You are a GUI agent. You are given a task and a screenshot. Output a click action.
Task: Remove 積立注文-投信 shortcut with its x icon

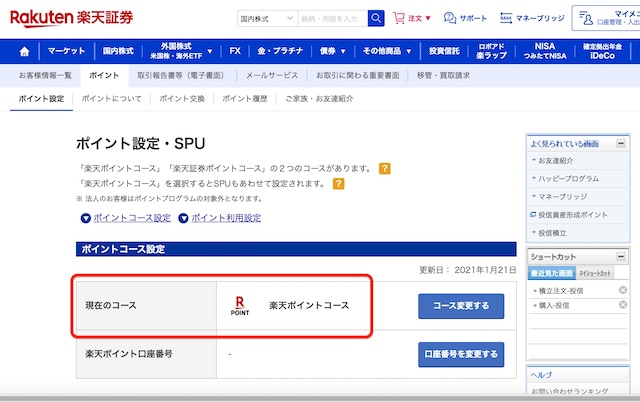coord(621,289)
